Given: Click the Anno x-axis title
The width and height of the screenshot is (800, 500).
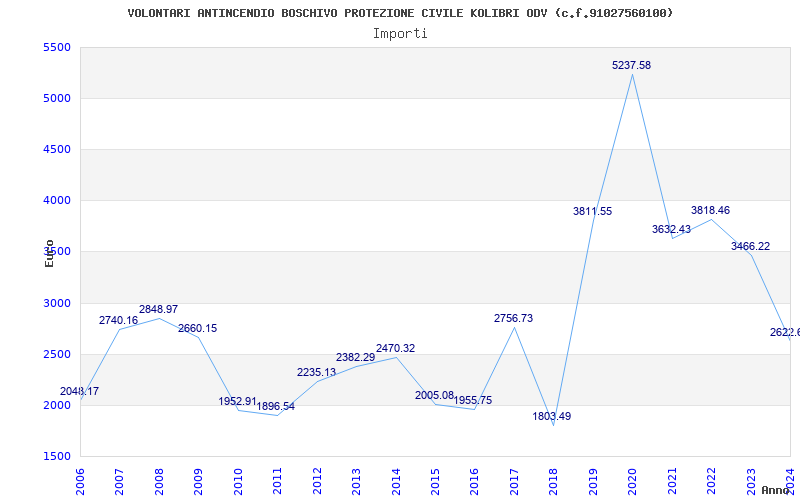Looking at the screenshot, I should pos(774,490).
